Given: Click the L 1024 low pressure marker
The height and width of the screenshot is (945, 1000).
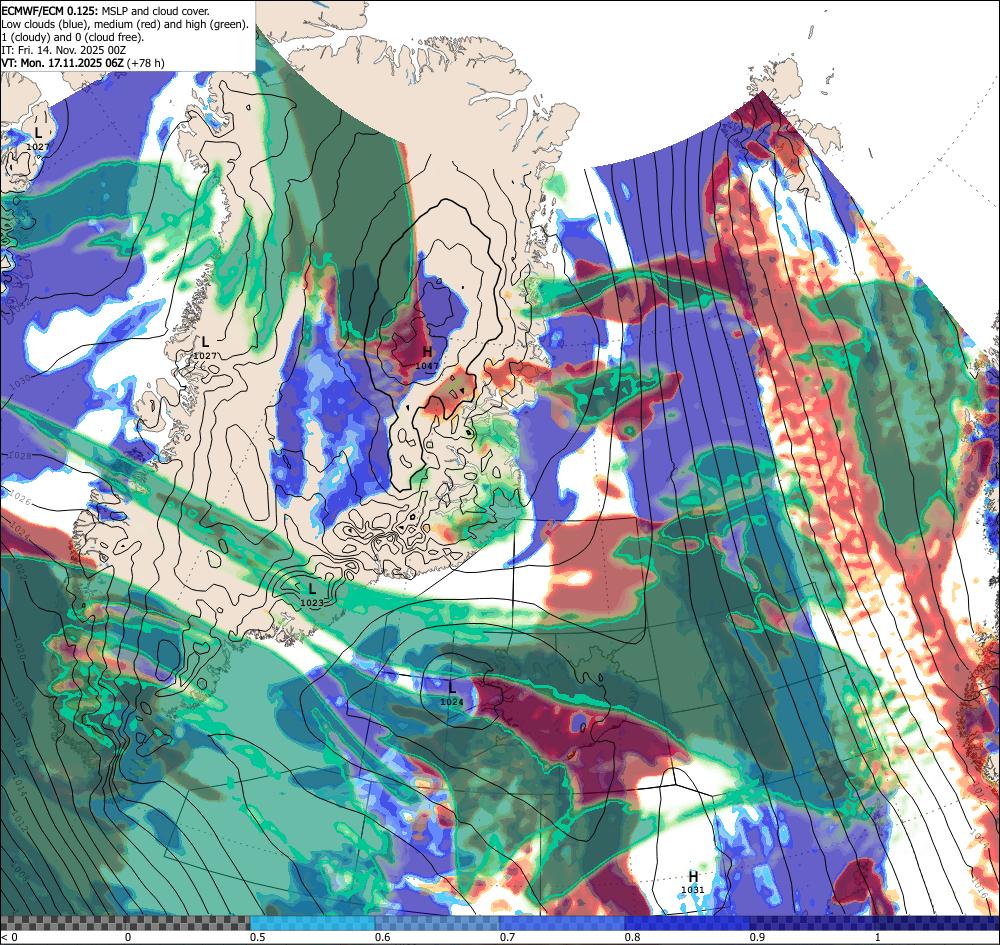Looking at the screenshot, I should pos(452,694).
